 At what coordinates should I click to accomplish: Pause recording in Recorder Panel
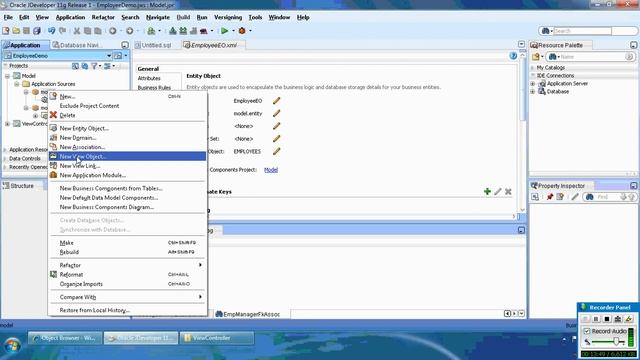[x=596, y=319]
